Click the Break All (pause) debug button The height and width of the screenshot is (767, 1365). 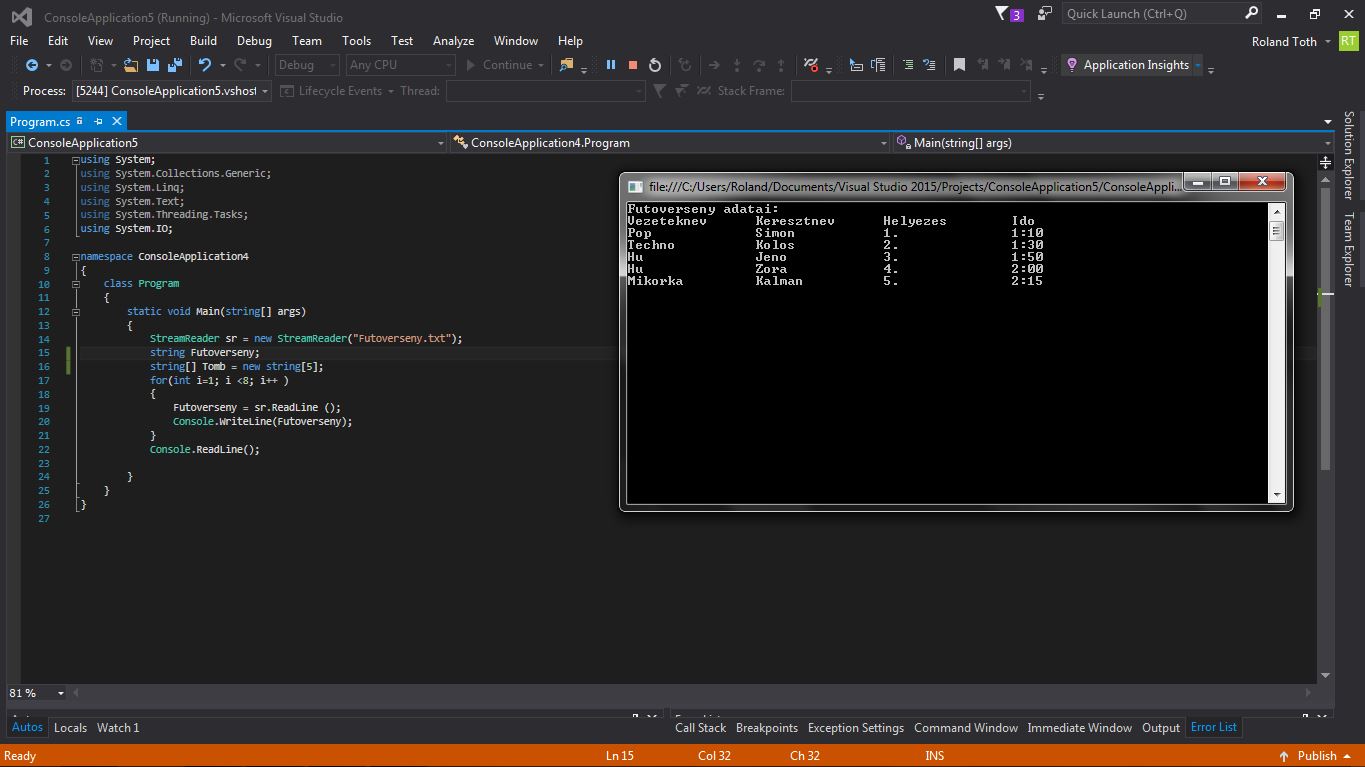click(610, 65)
